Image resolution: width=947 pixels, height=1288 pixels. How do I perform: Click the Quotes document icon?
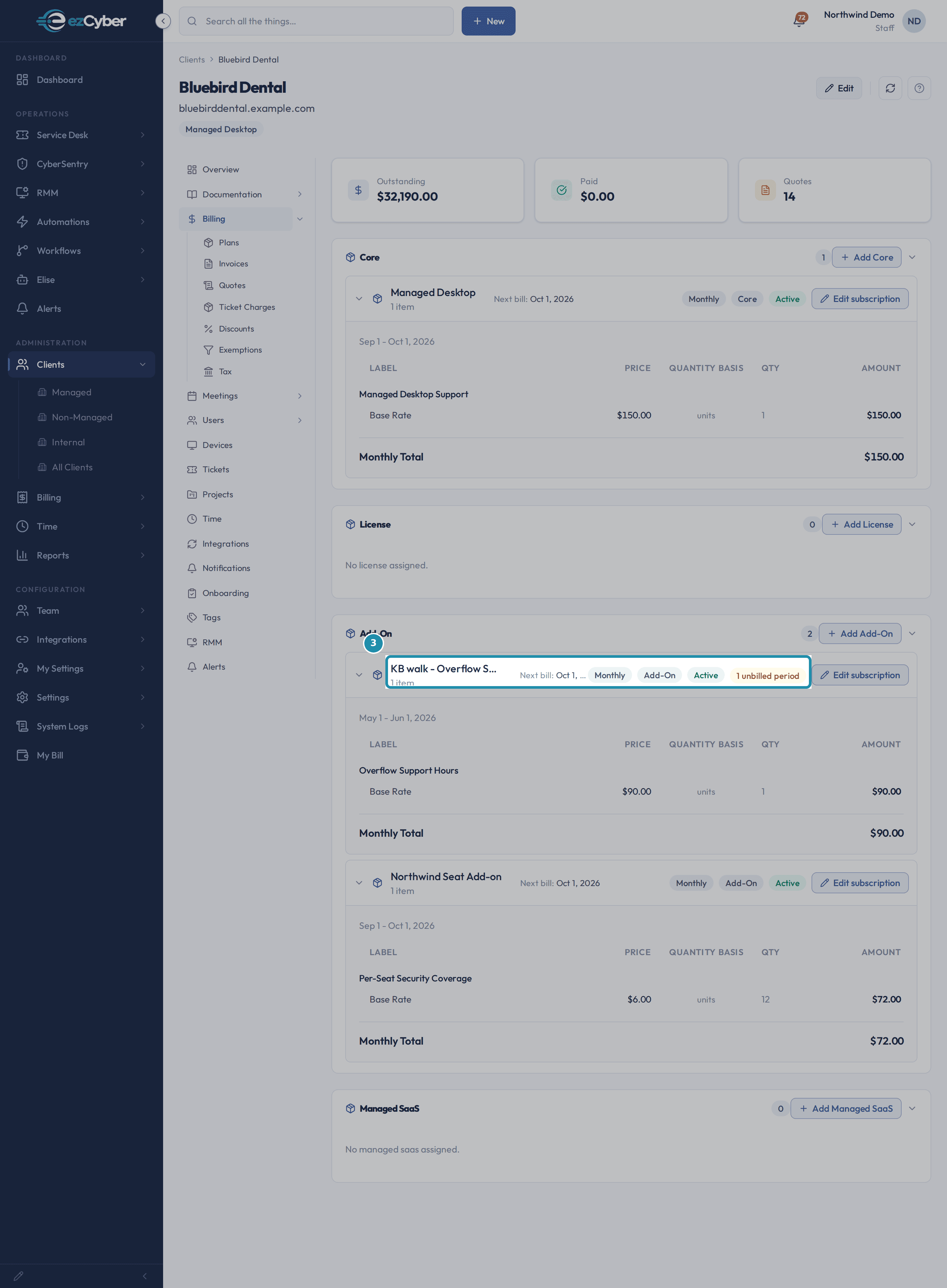point(765,190)
